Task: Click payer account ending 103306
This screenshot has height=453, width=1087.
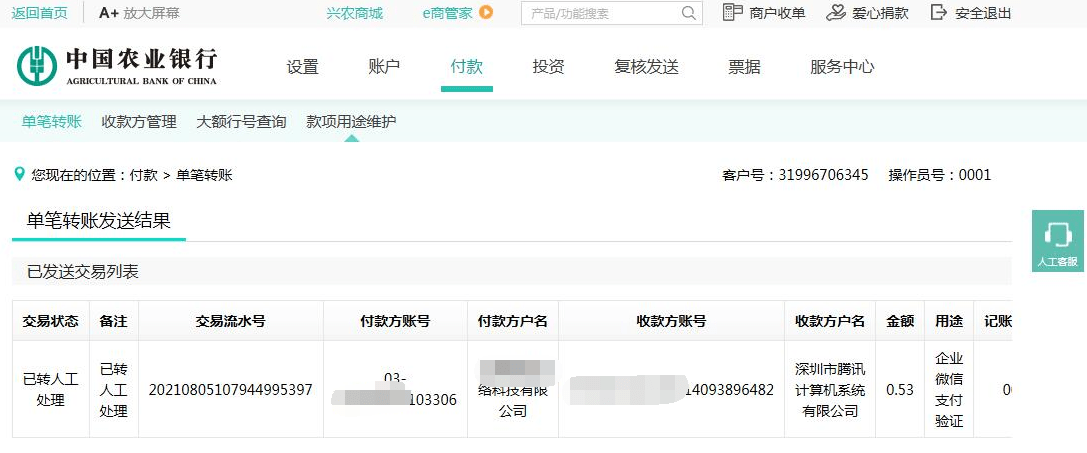Action: (395, 389)
